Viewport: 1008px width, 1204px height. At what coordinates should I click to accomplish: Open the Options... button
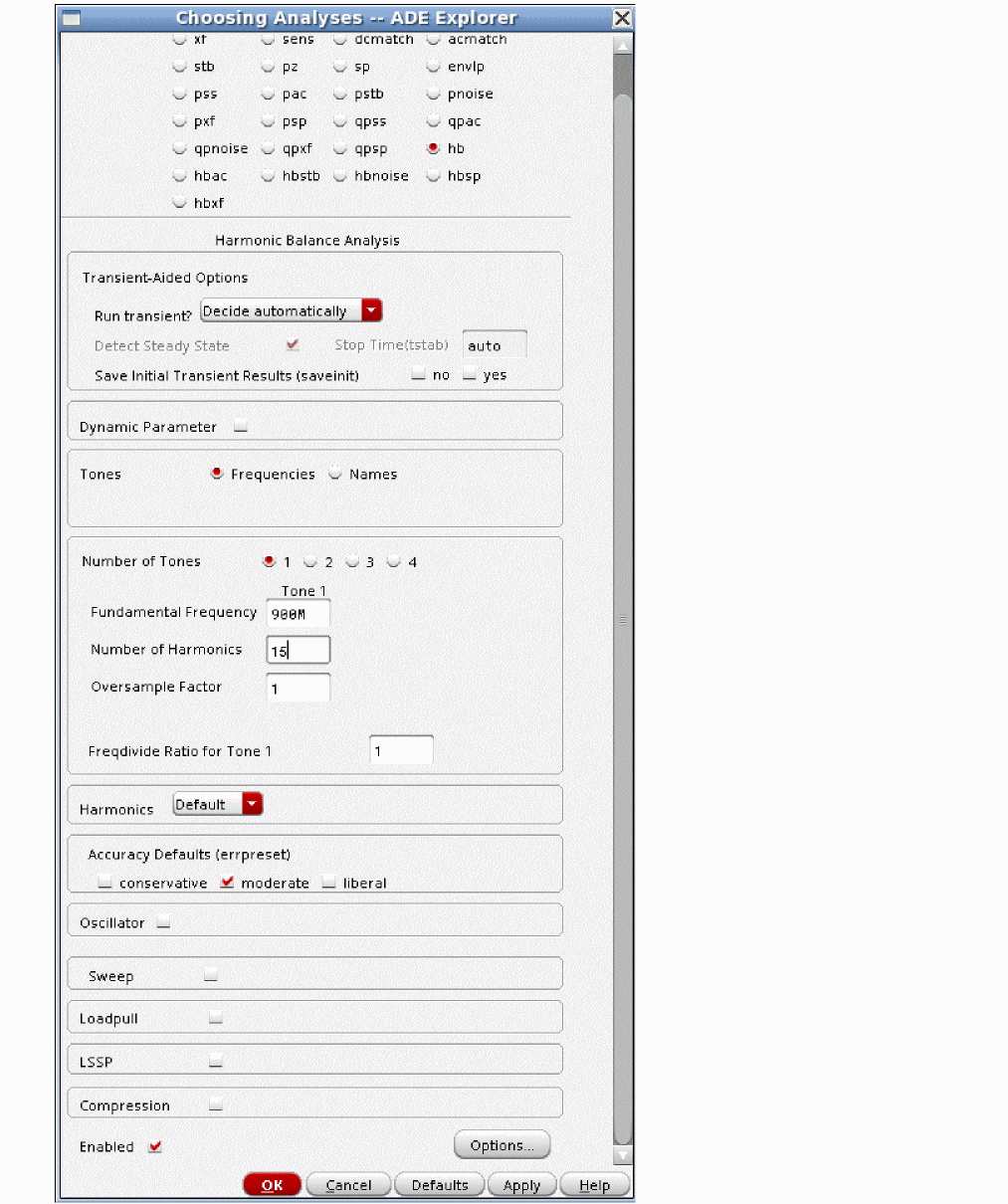(x=502, y=1145)
